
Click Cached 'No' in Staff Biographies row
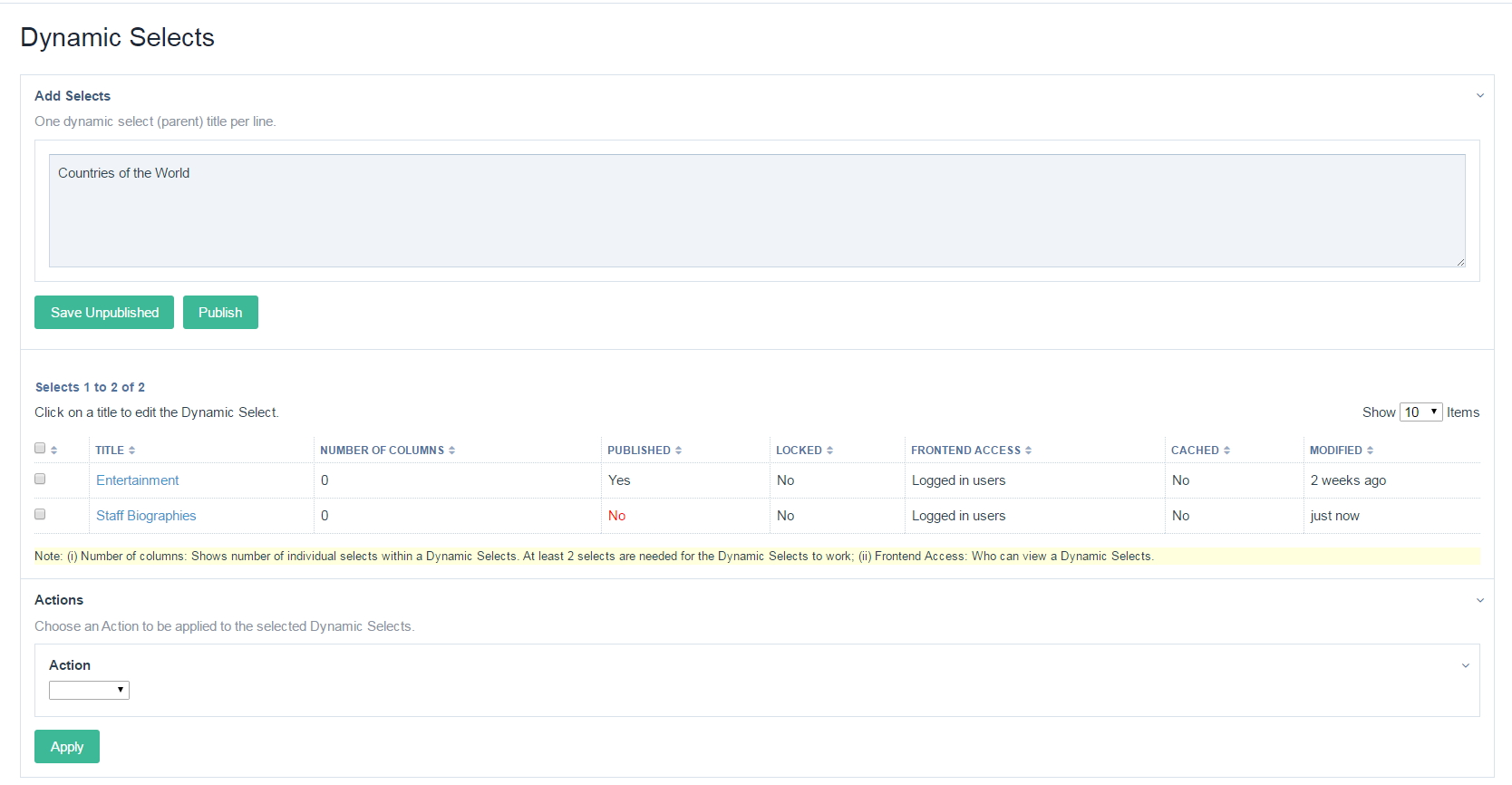click(1180, 516)
